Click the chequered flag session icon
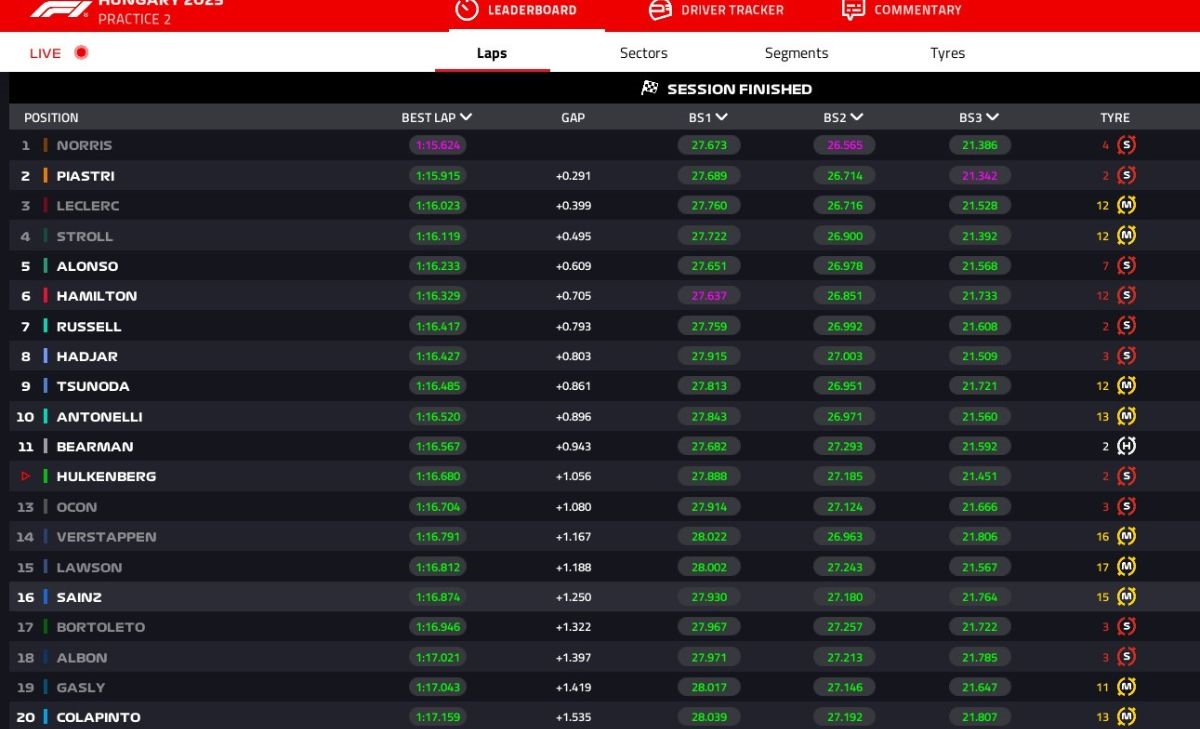The height and width of the screenshot is (729, 1200). coord(650,89)
